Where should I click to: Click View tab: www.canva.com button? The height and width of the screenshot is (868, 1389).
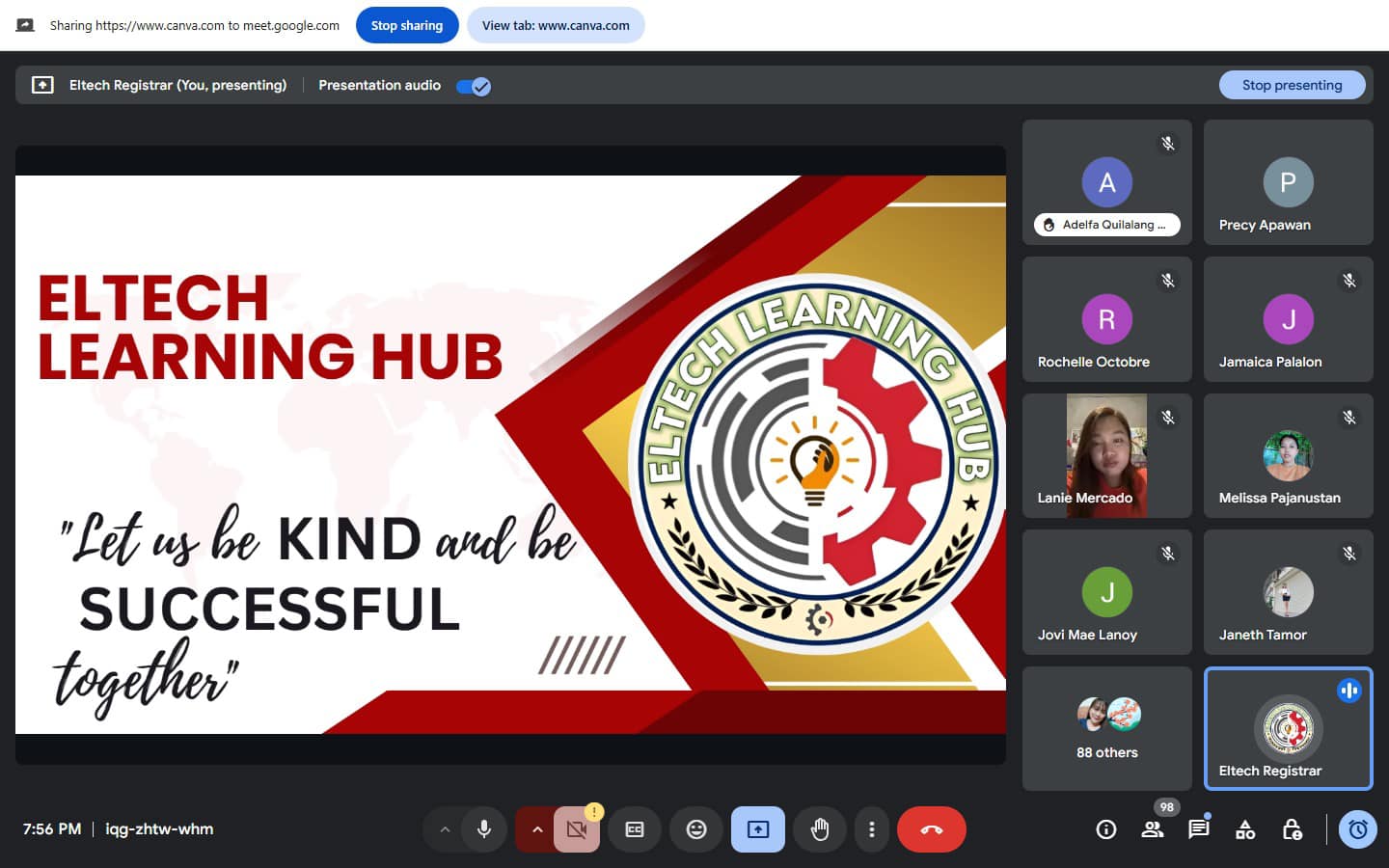pos(556,25)
